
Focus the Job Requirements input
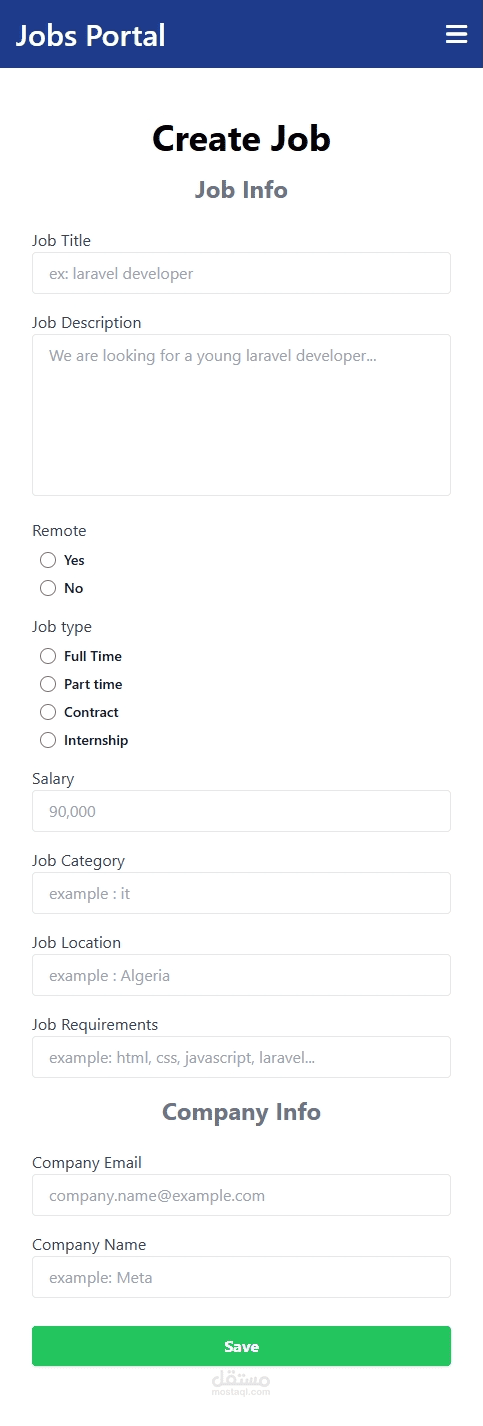[x=241, y=1057]
